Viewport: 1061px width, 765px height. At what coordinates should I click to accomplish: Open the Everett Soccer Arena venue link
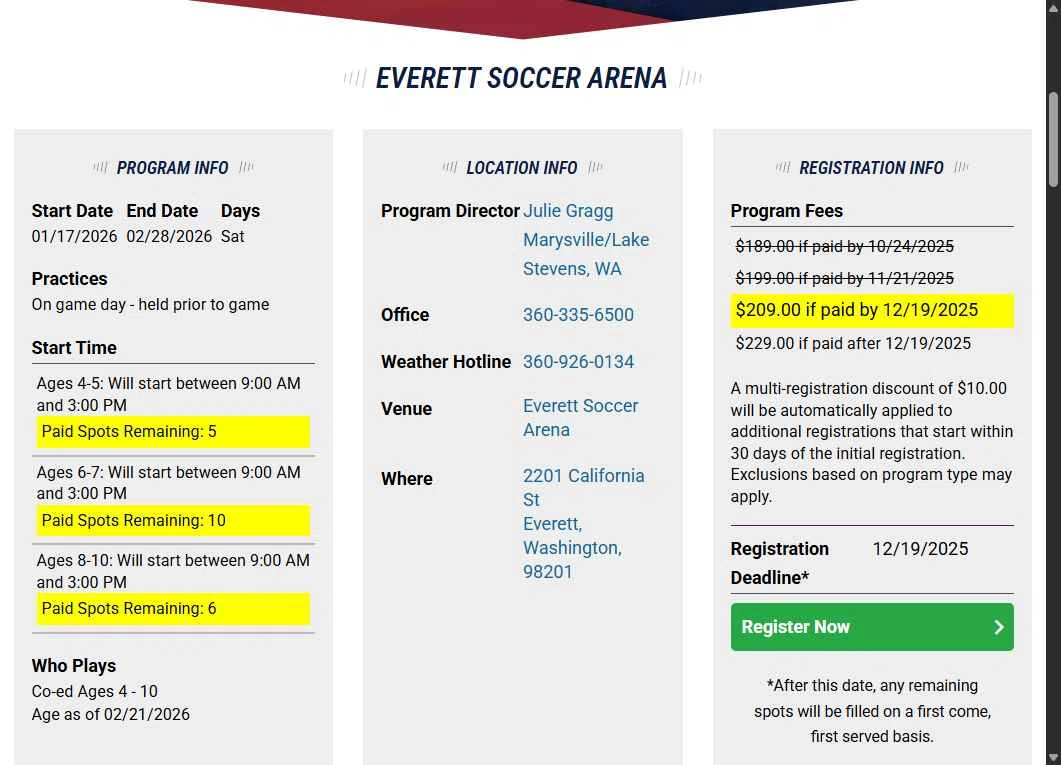[x=580, y=418]
